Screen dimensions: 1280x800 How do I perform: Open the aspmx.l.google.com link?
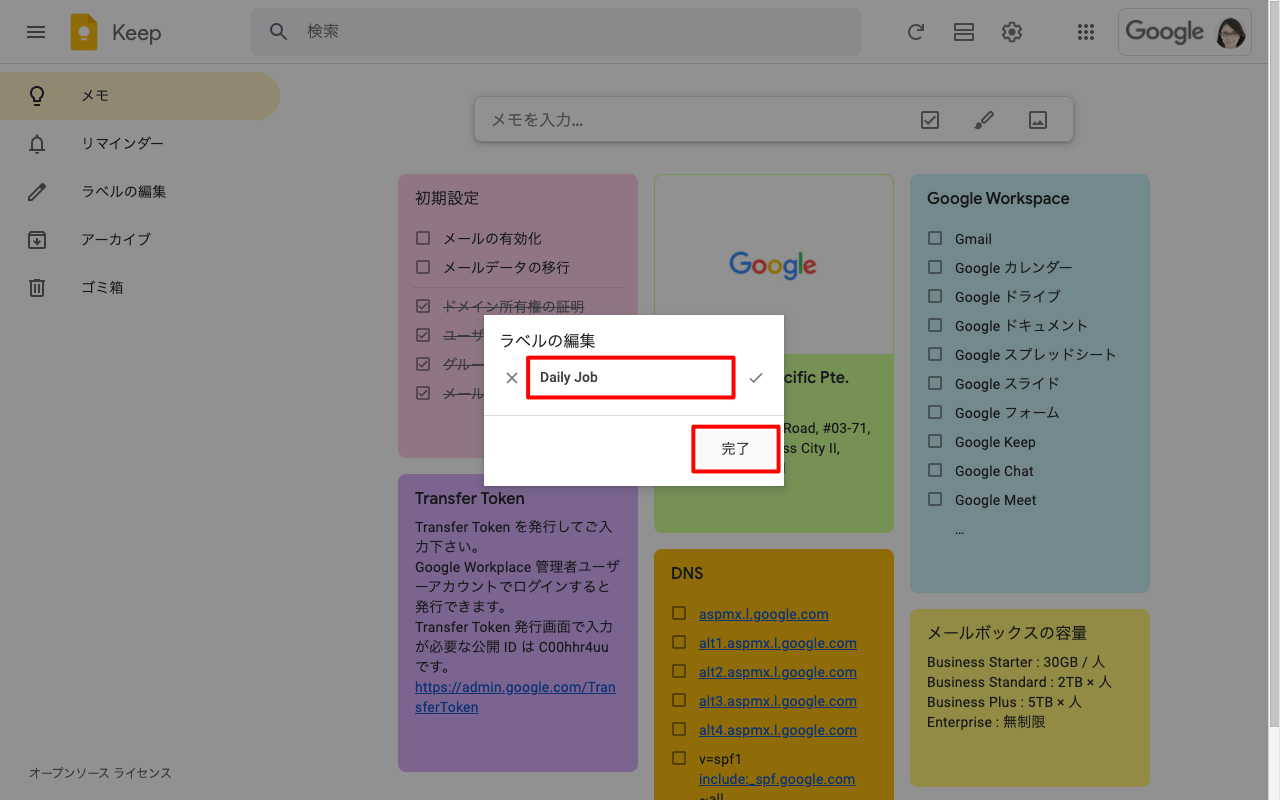pyautogui.click(x=763, y=614)
